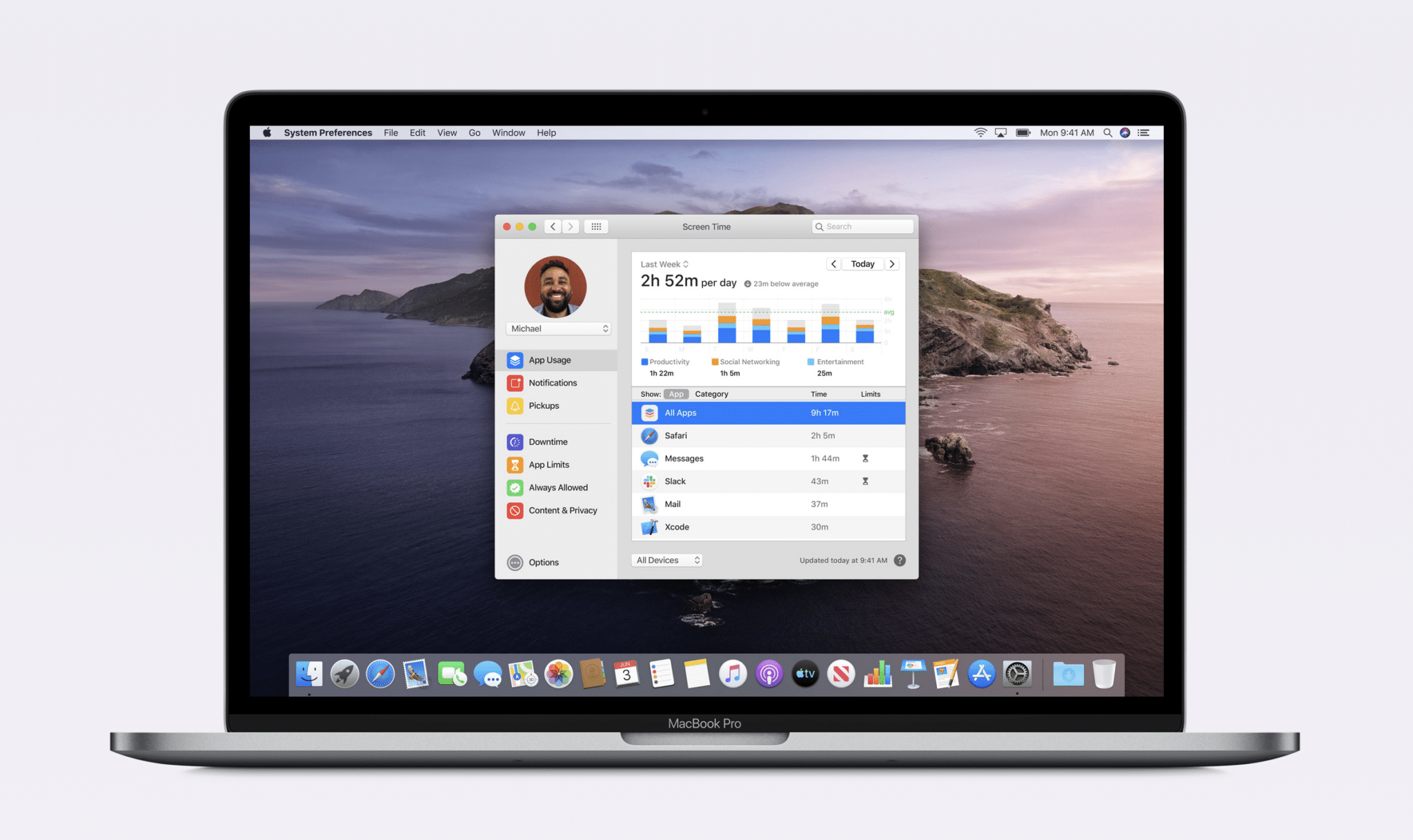Change the Last Week period dropdown
The image size is (1413, 840).
pyautogui.click(x=664, y=264)
